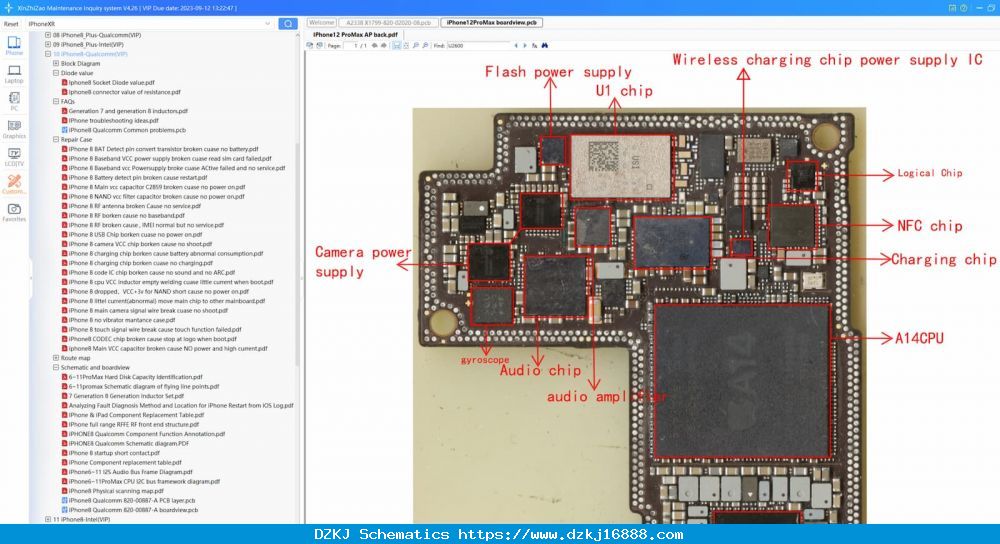Expand 08 iPhone8_Plus-Qualcomm(VIP) node
The image size is (1000, 544).
click(48, 35)
